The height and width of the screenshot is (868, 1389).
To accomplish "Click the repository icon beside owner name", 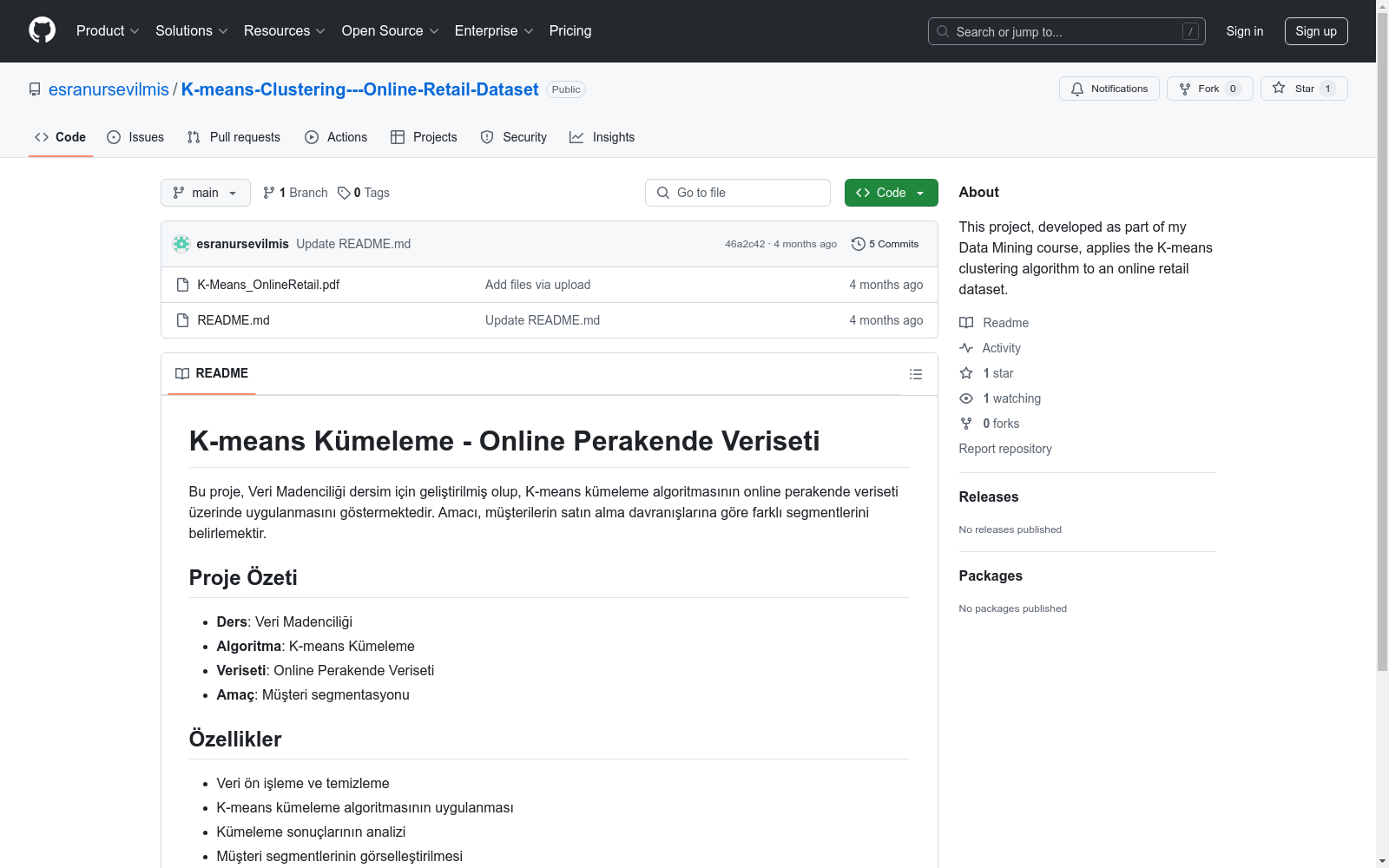I will (x=35, y=89).
